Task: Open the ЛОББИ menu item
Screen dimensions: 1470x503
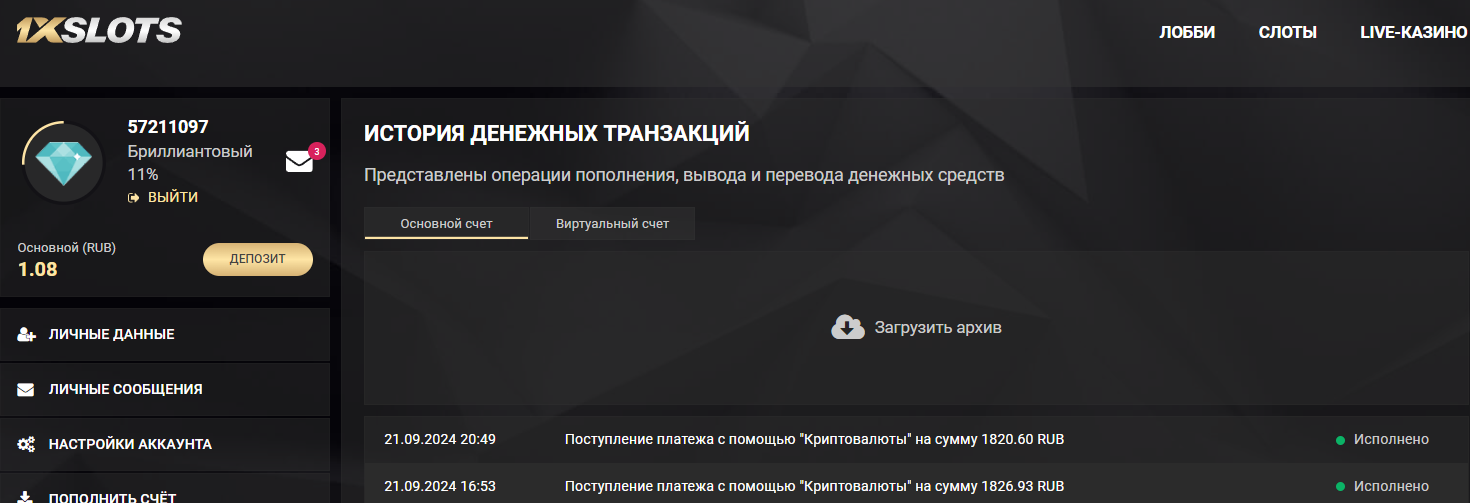Action: point(1187,32)
